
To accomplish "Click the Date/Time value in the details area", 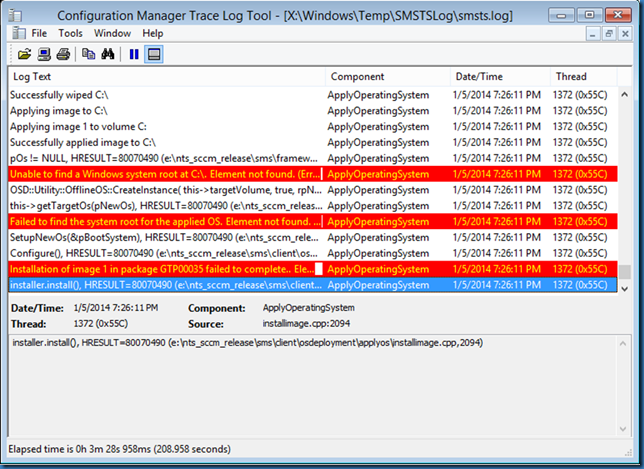I will tap(116, 308).
